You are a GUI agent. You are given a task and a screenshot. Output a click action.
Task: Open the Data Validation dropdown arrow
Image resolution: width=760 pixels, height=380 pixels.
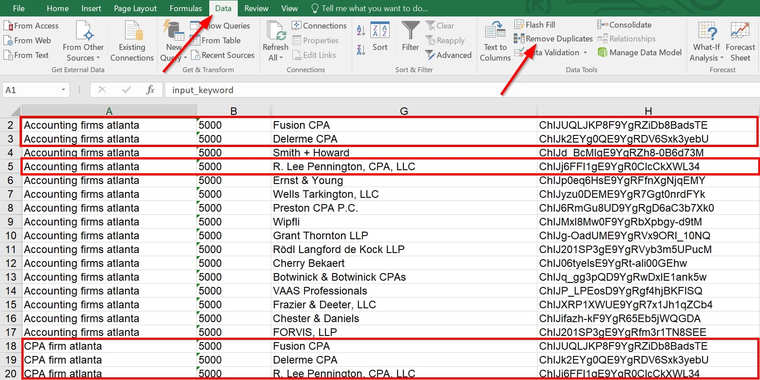click(585, 52)
